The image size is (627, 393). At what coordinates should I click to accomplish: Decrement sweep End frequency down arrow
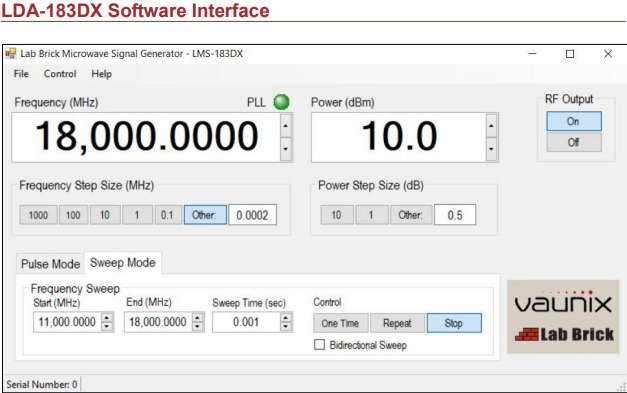198,327
